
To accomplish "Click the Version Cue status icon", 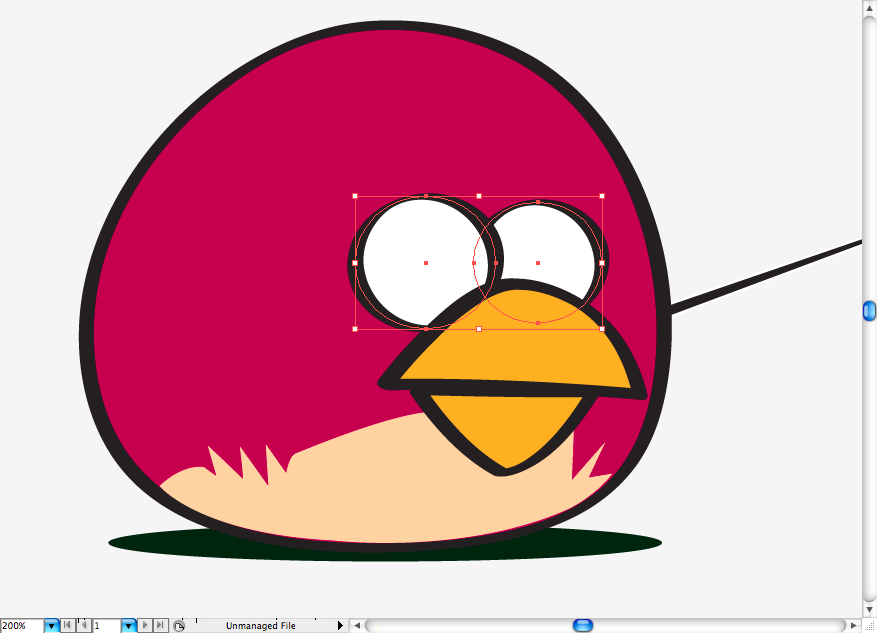I will [179, 626].
